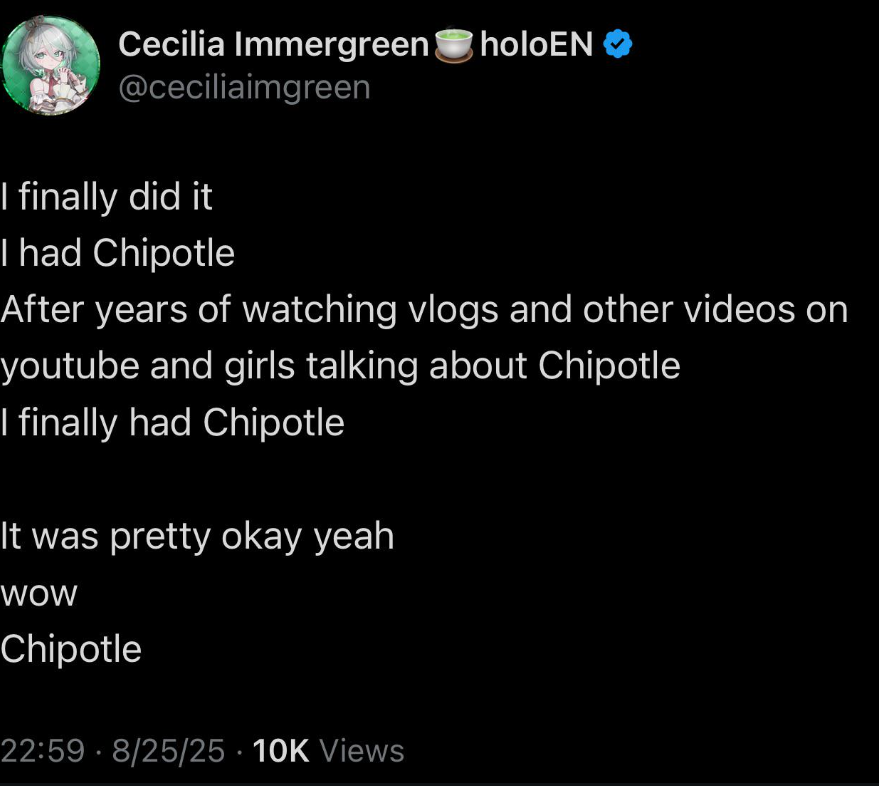Click the line 'I had Chipotle'

pyautogui.click(x=117, y=253)
